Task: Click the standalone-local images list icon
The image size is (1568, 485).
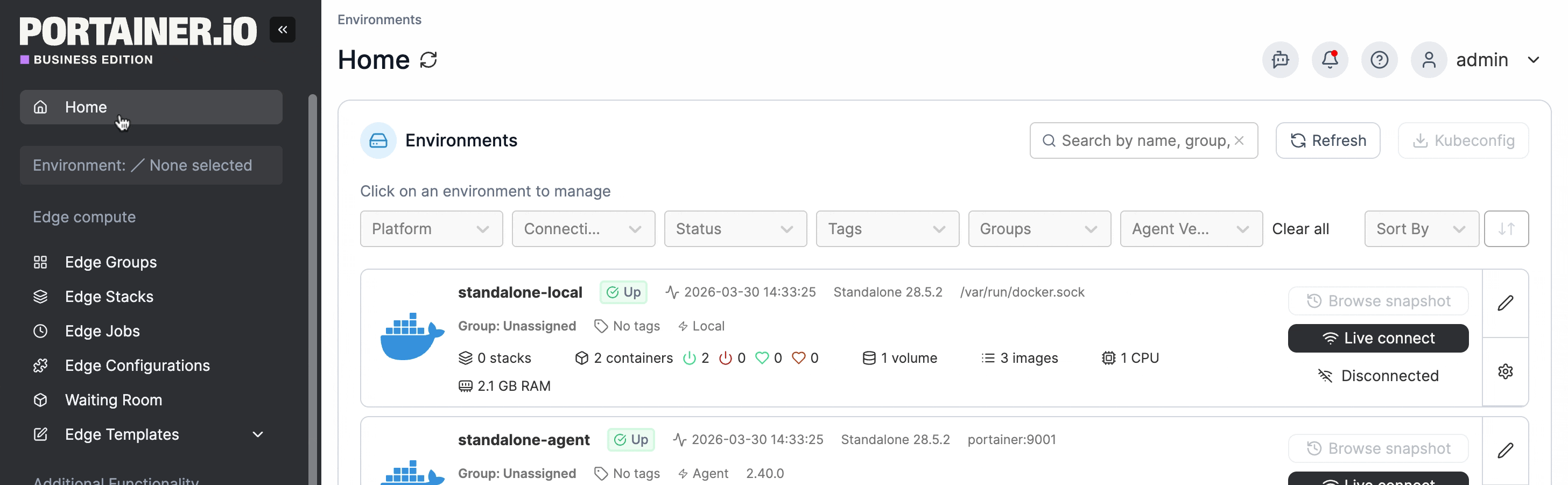Action: pyautogui.click(x=987, y=358)
